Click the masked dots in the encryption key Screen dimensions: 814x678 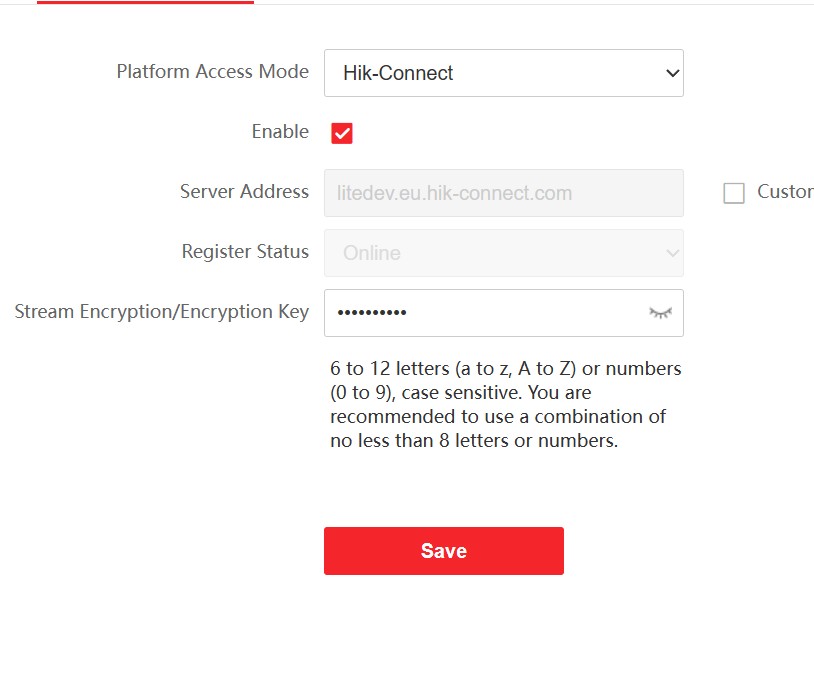tap(372, 313)
